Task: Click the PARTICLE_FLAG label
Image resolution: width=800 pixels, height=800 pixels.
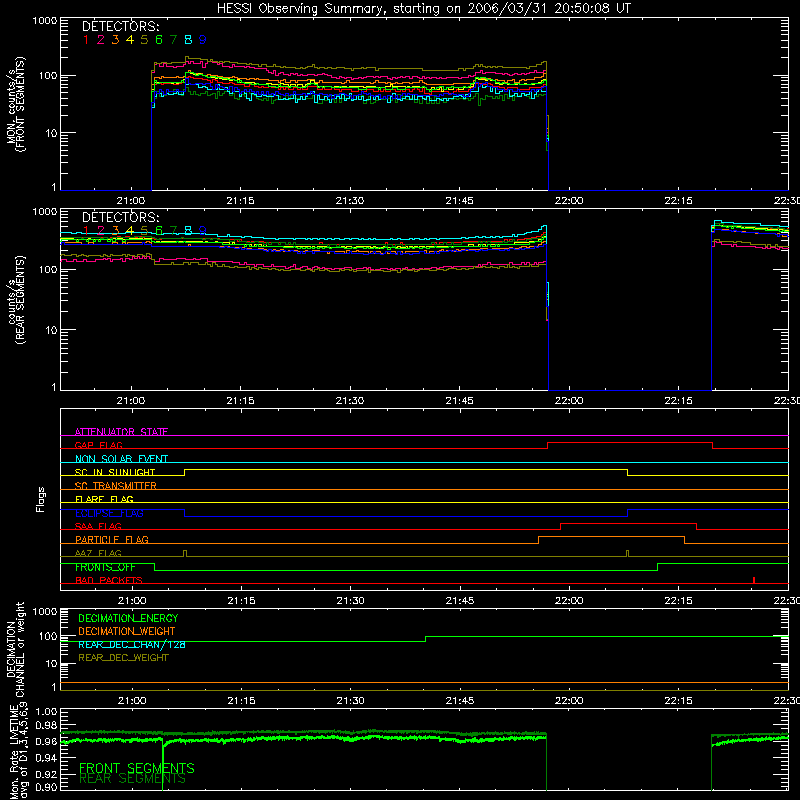Action: pyautogui.click(x=112, y=539)
